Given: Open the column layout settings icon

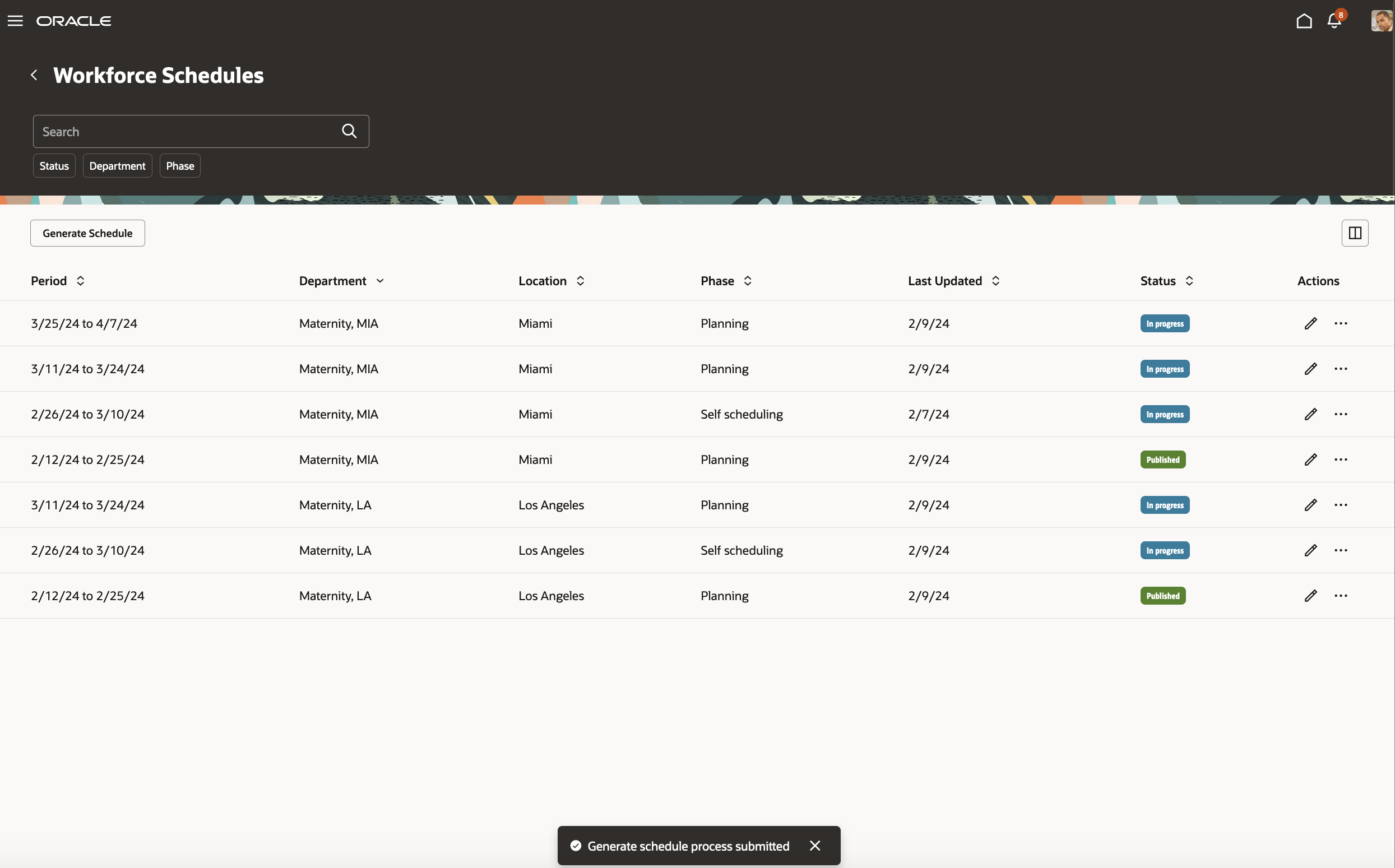Looking at the screenshot, I should tap(1354, 233).
